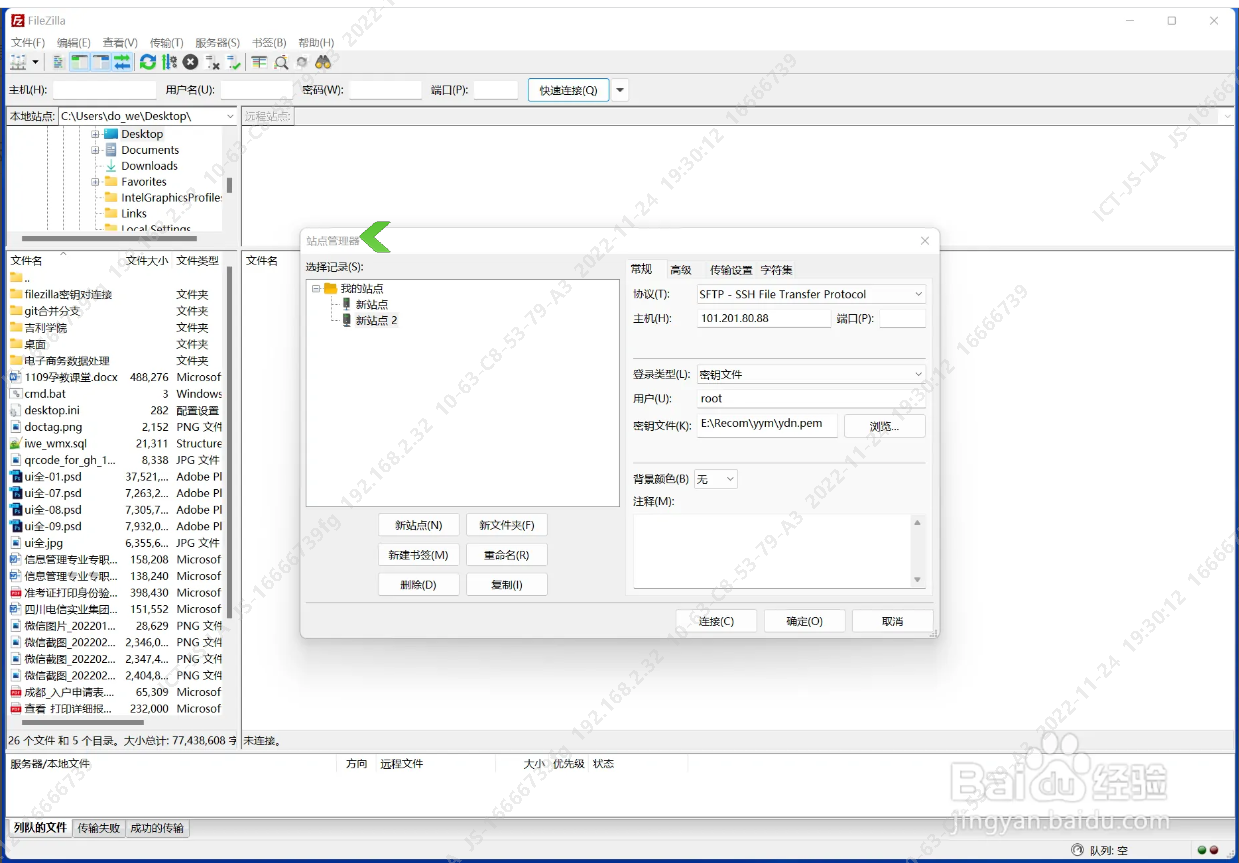The width and height of the screenshot is (1239, 863).
Task: Click icon of iwe_wmx.sql file
Action: [x=15, y=443]
